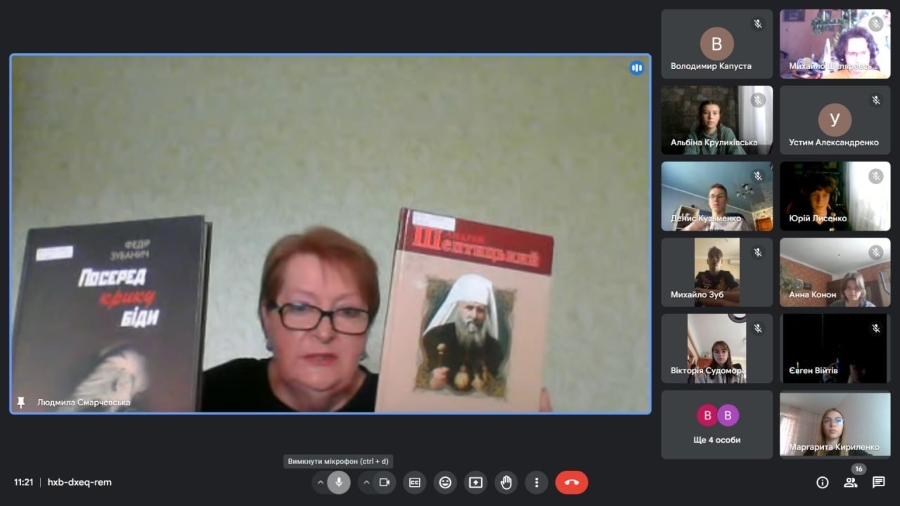This screenshot has height=506, width=900.
Task: Turn off the camera button
Action: [385, 482]
